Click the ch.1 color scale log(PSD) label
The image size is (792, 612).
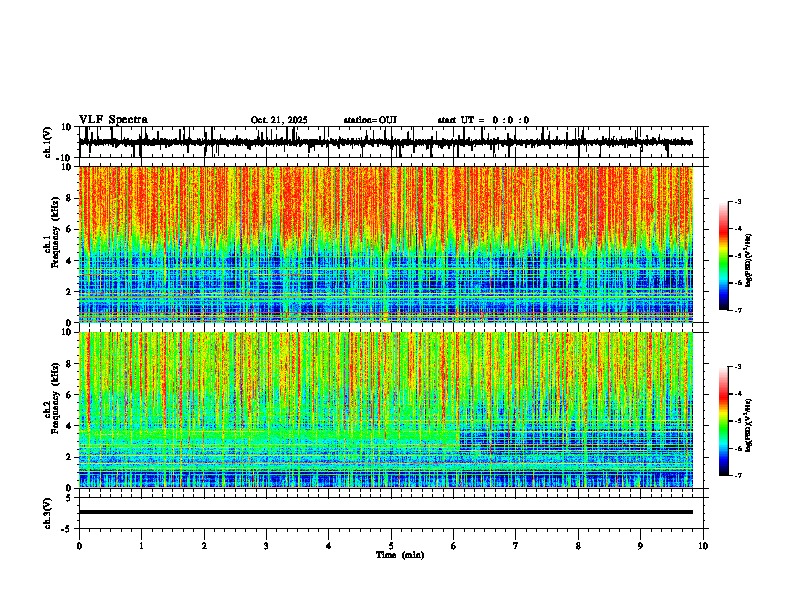749,260
